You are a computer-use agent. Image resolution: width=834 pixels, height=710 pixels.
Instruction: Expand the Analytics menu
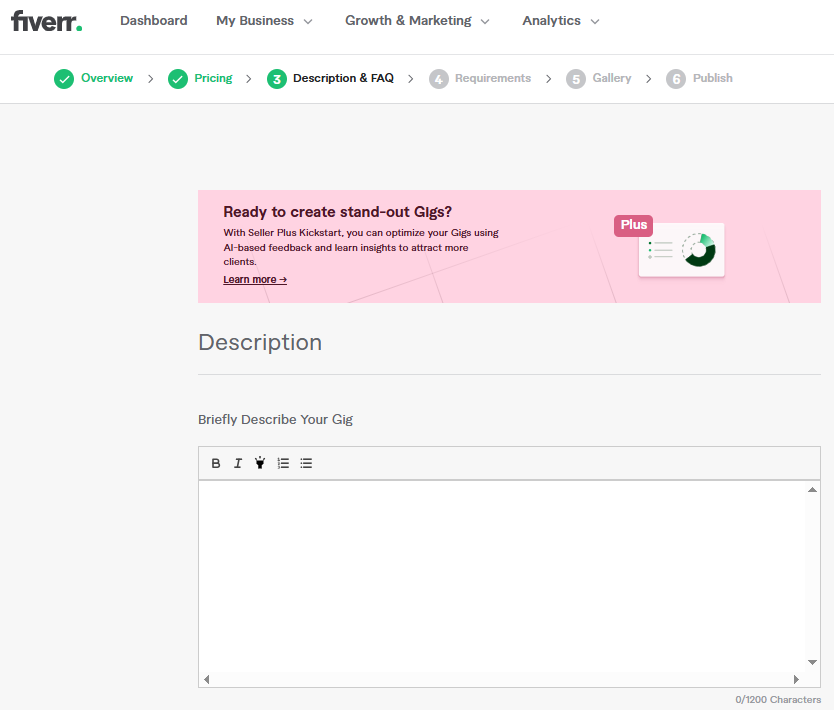coord(560,21)
